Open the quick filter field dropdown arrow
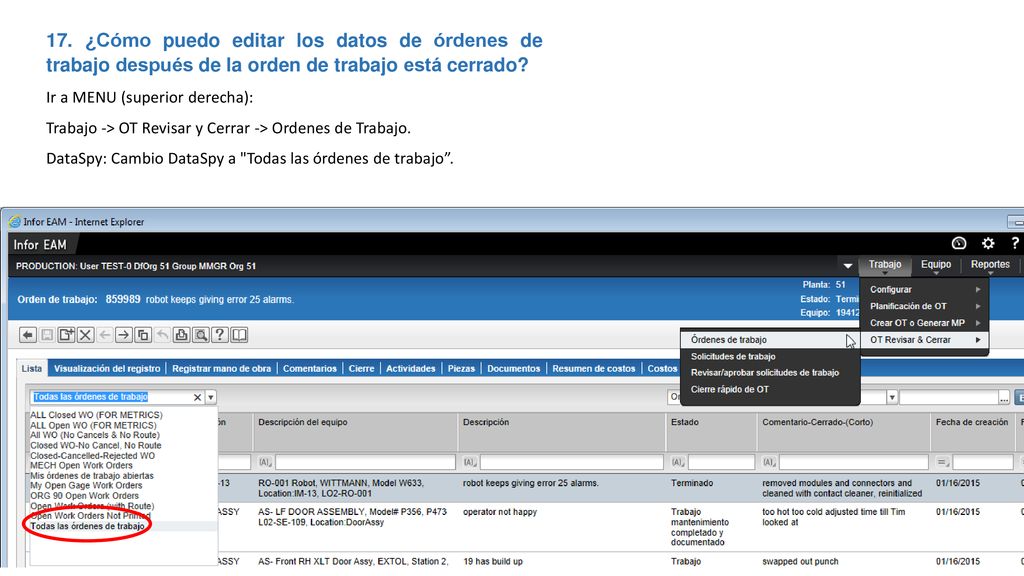This screenshot has height=576, width=1024. click(891, 397)
